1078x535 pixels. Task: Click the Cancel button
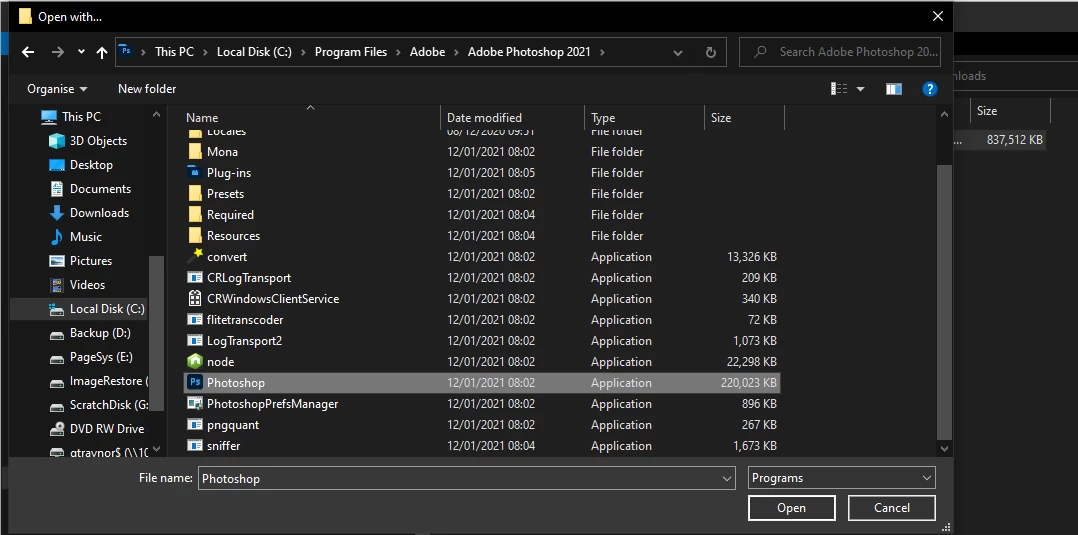point(892,508)
